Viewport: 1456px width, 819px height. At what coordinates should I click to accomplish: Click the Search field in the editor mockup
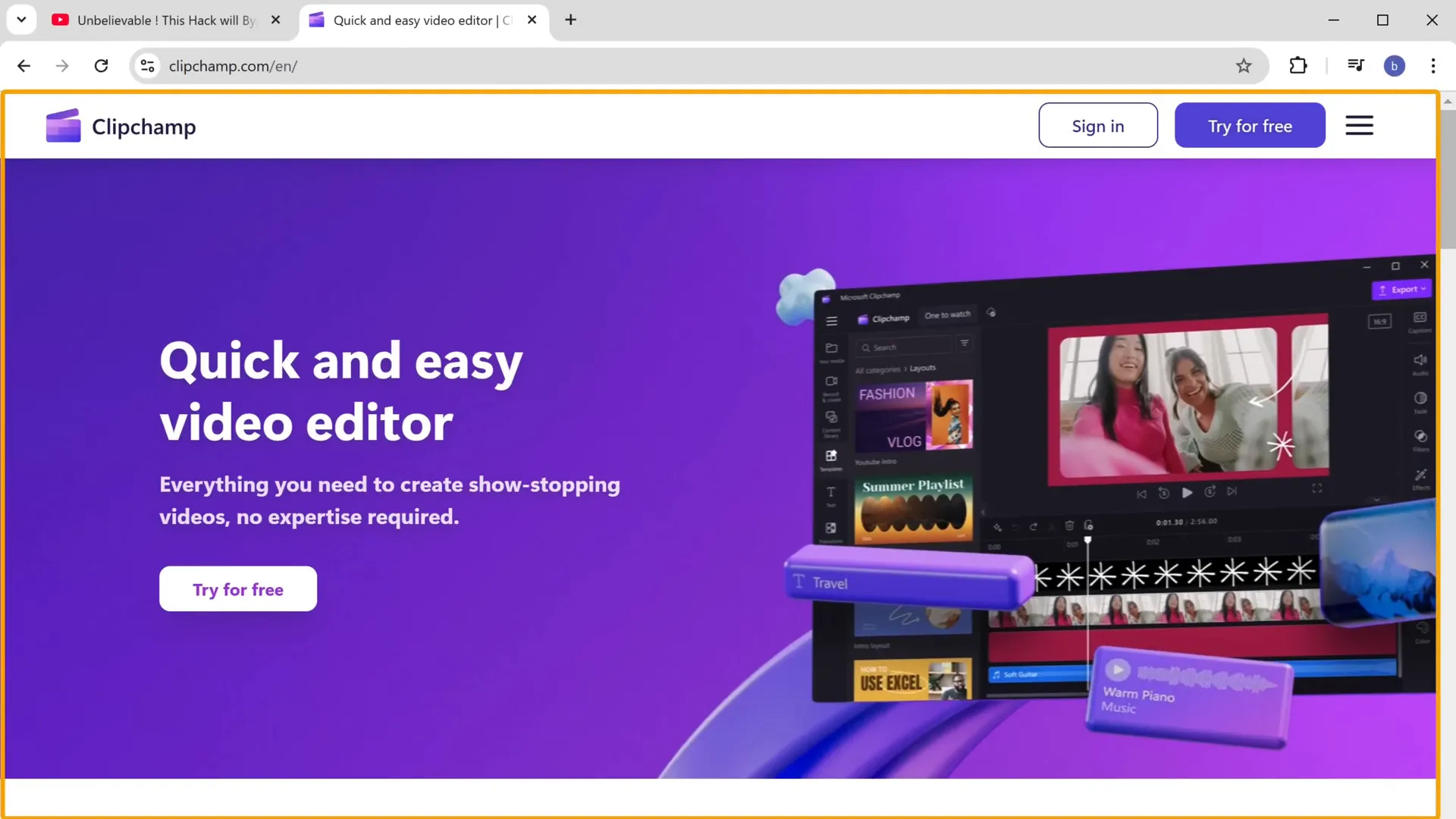click(x=902, y=347)
